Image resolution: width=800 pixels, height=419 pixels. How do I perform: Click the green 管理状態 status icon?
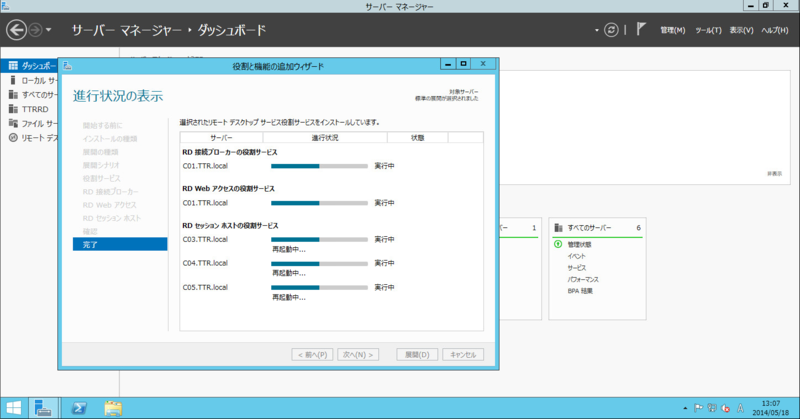(558, 244)
